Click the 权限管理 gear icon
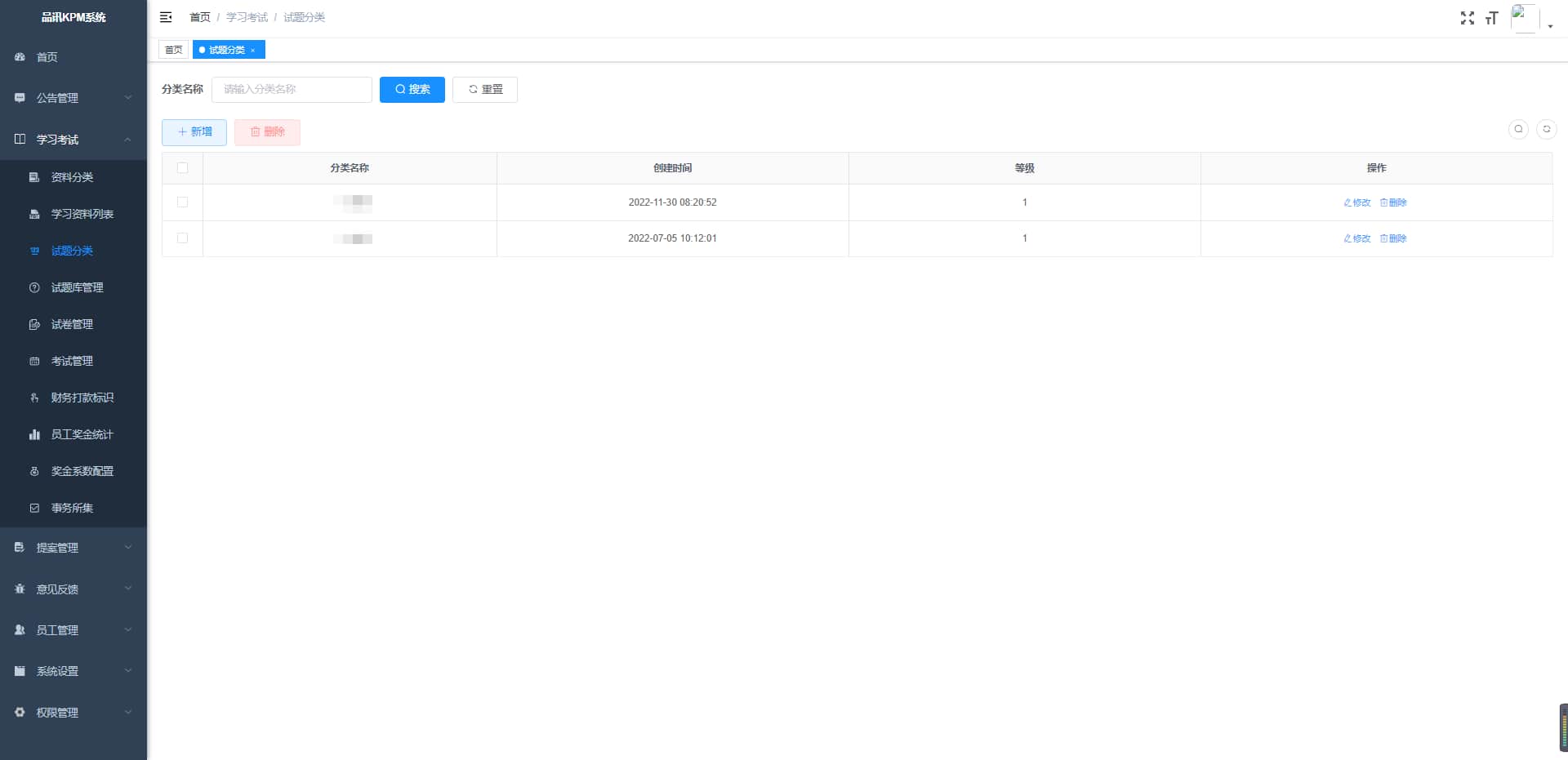 20,713
